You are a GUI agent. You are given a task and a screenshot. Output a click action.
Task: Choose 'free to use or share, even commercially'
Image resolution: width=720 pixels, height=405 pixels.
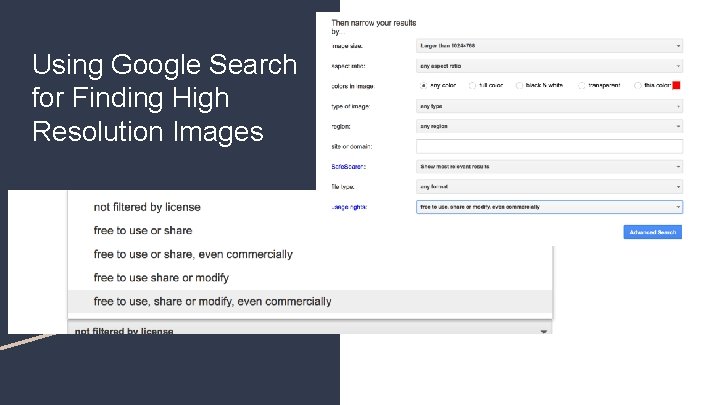[x=193, y=254]
